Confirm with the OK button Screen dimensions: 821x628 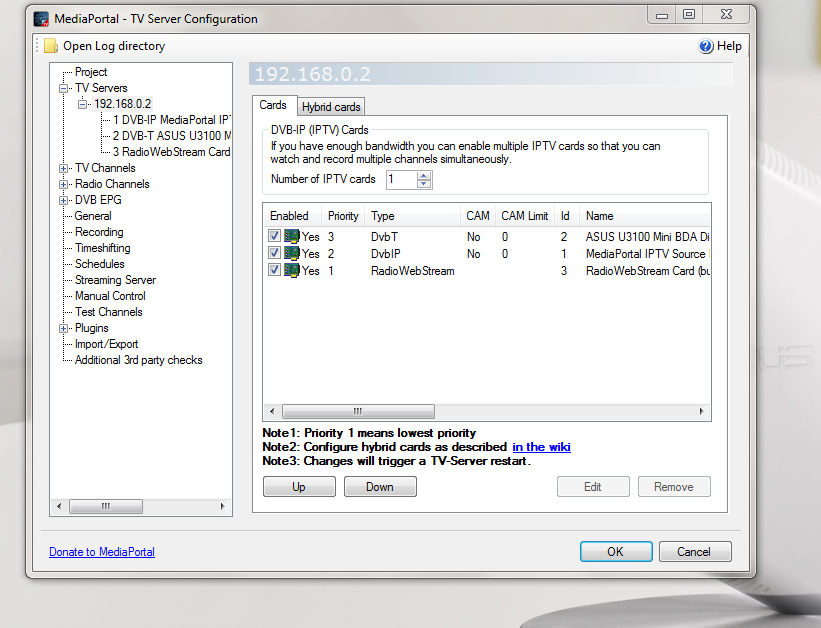616,552
